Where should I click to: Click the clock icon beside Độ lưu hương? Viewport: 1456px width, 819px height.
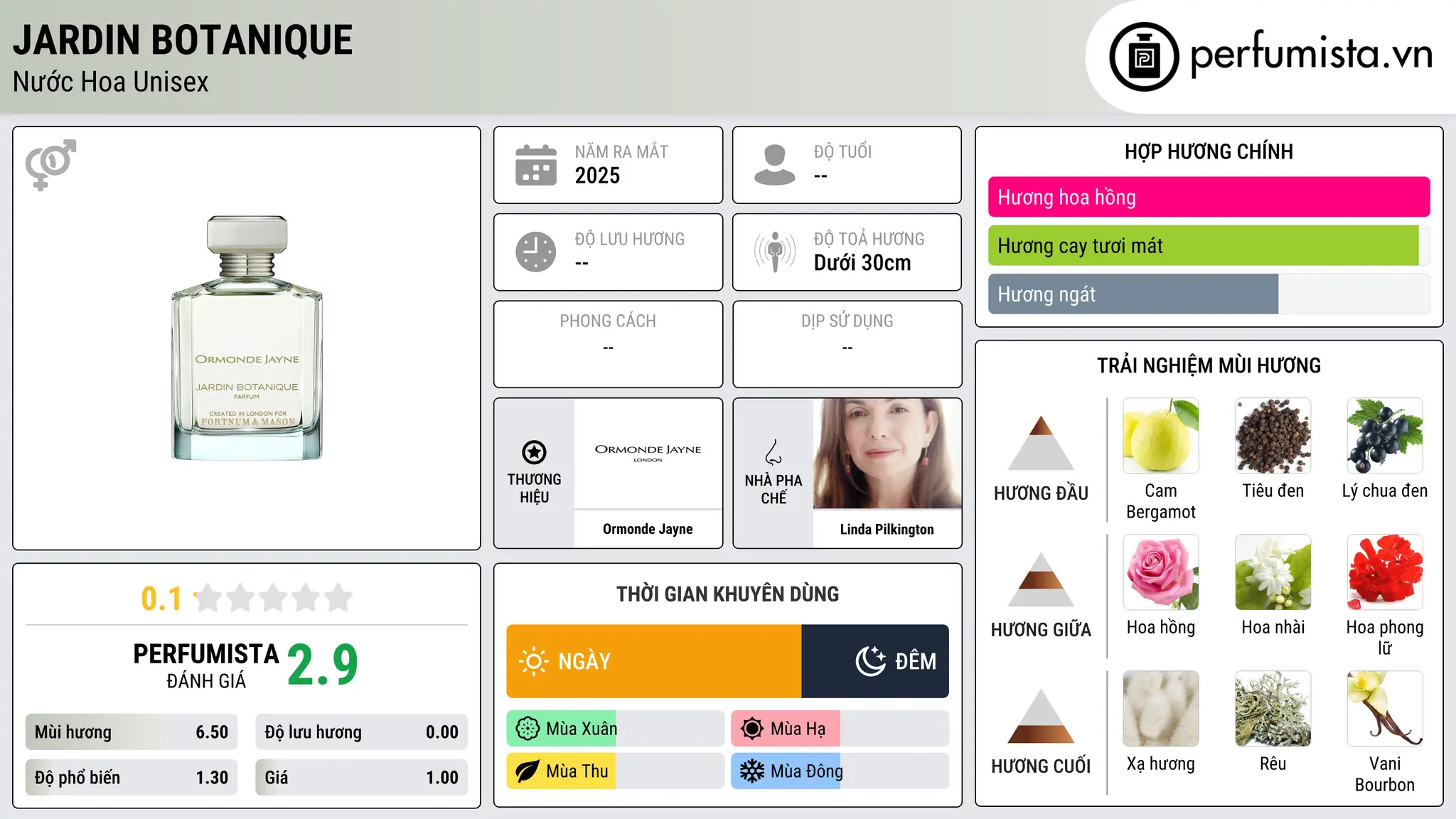point(536,252)
